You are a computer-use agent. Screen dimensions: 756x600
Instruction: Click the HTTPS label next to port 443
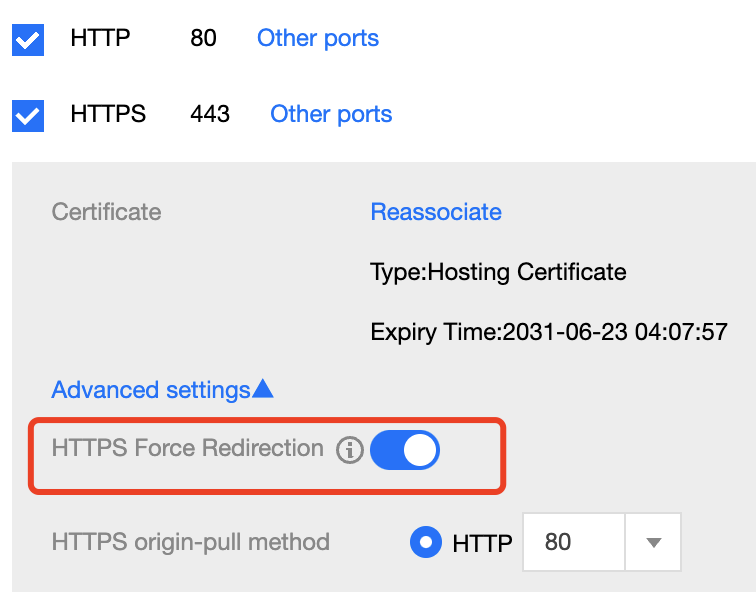108,114
